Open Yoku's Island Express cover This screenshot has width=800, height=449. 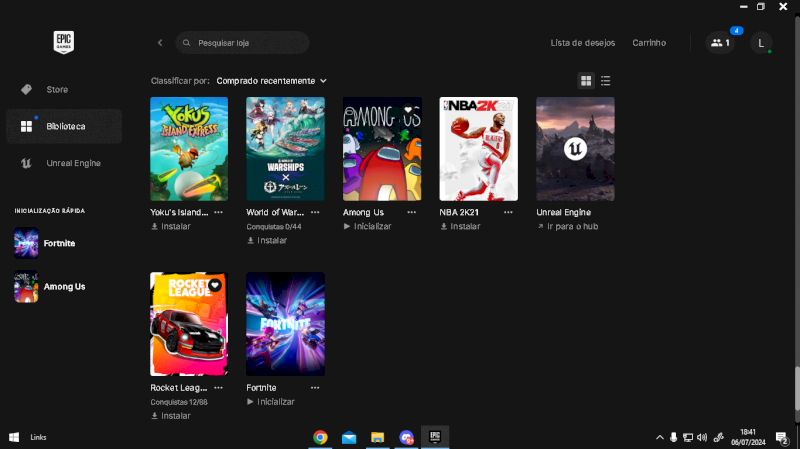click(x=189, y=149)
